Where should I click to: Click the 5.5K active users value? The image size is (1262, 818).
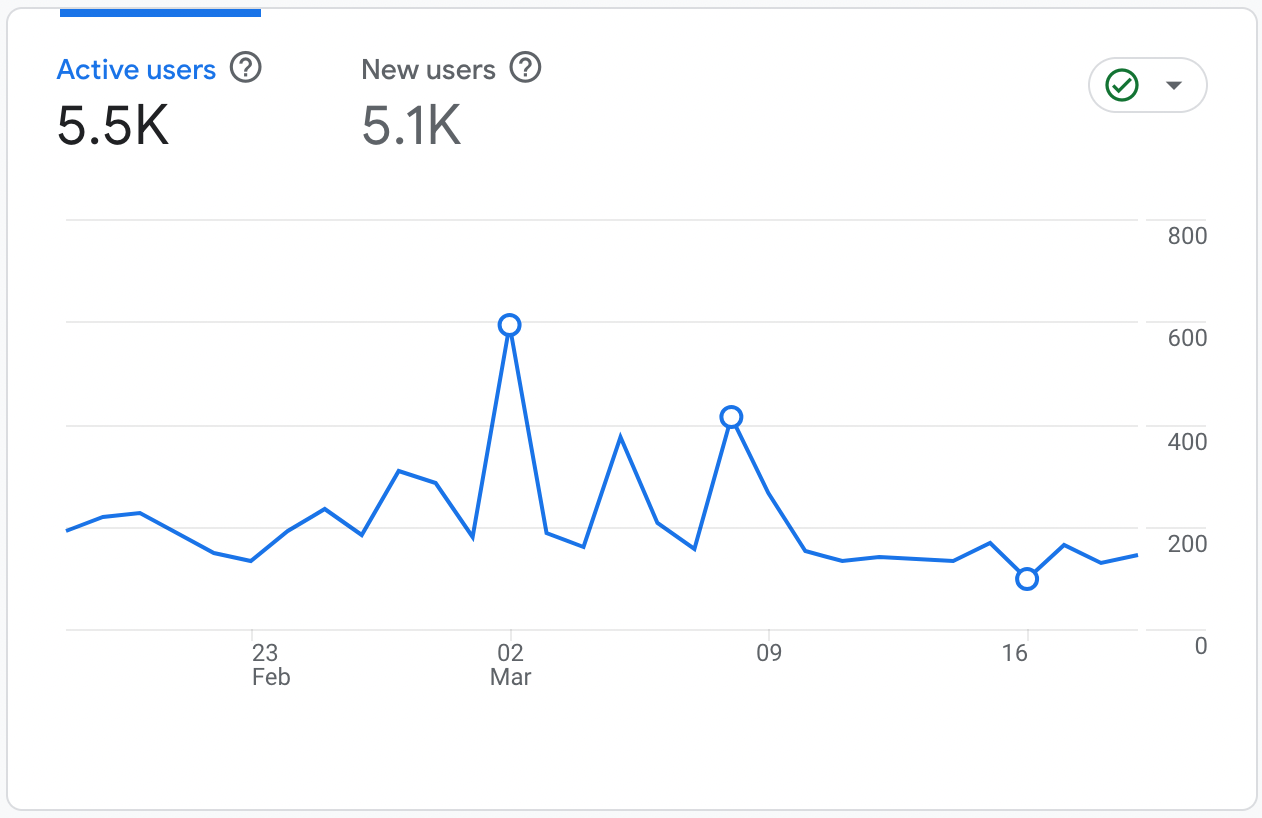click(x=112, y=127)
